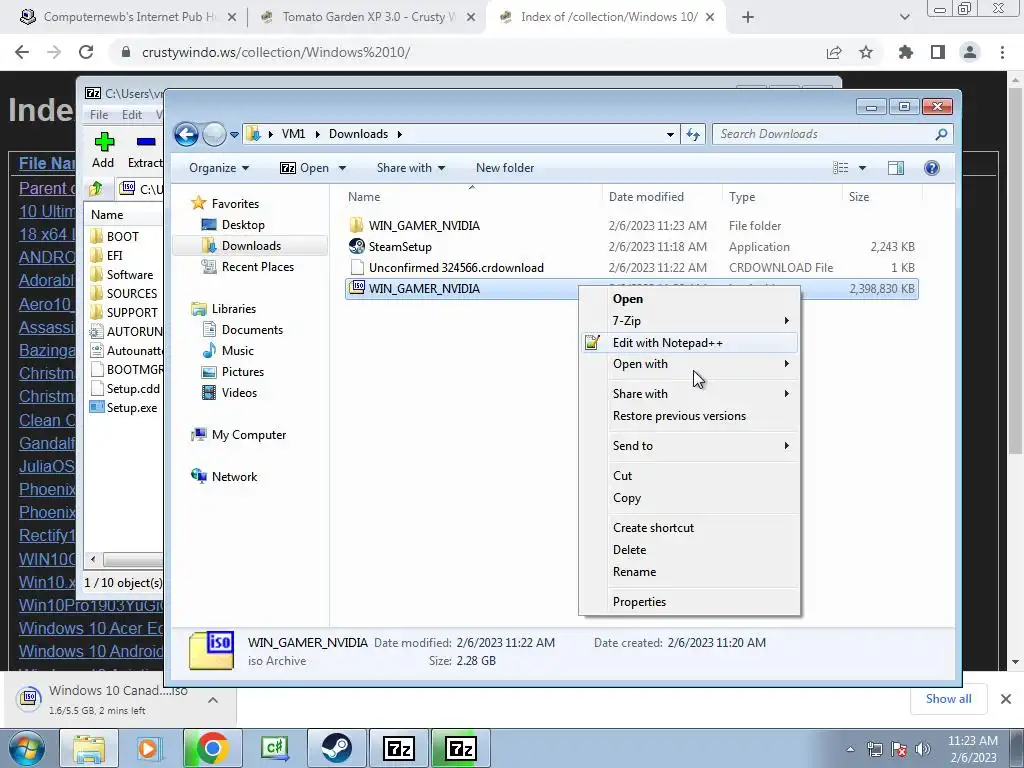
Task: Open the download item options chevron
Action: pyautogui.click(x=213, y=700)
